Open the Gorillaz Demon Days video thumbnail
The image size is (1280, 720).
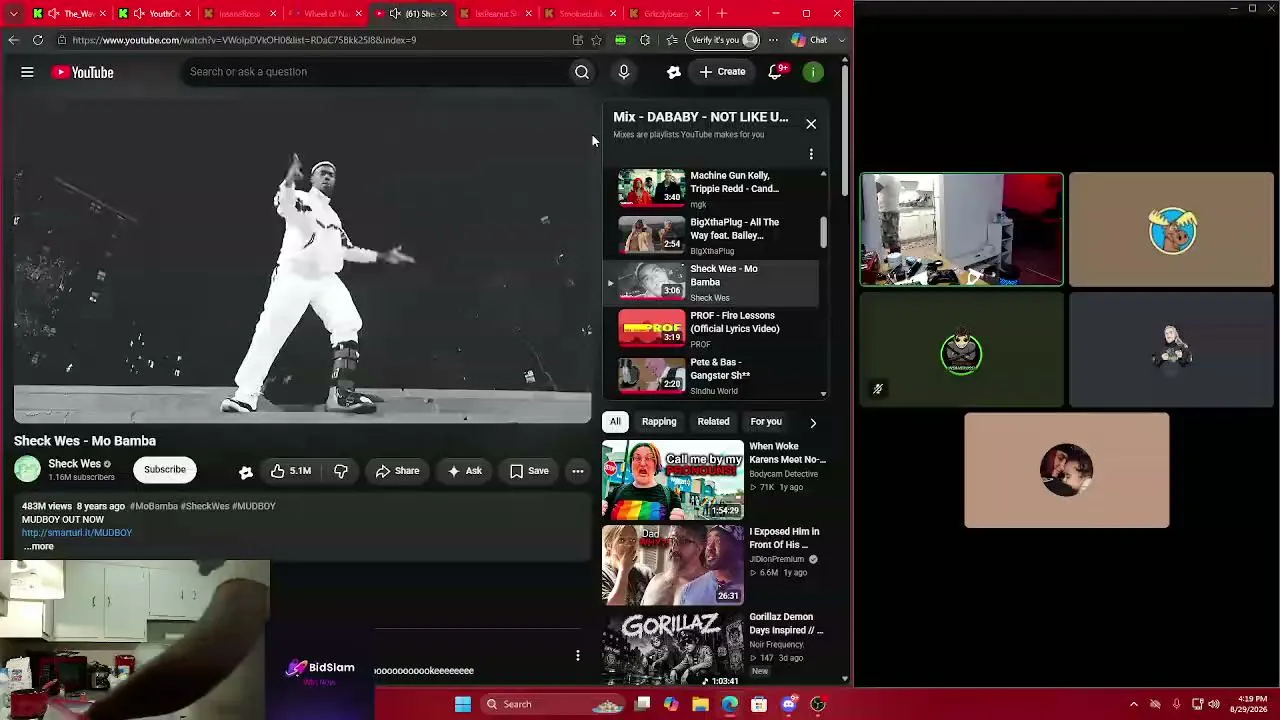tap(673, 648)
